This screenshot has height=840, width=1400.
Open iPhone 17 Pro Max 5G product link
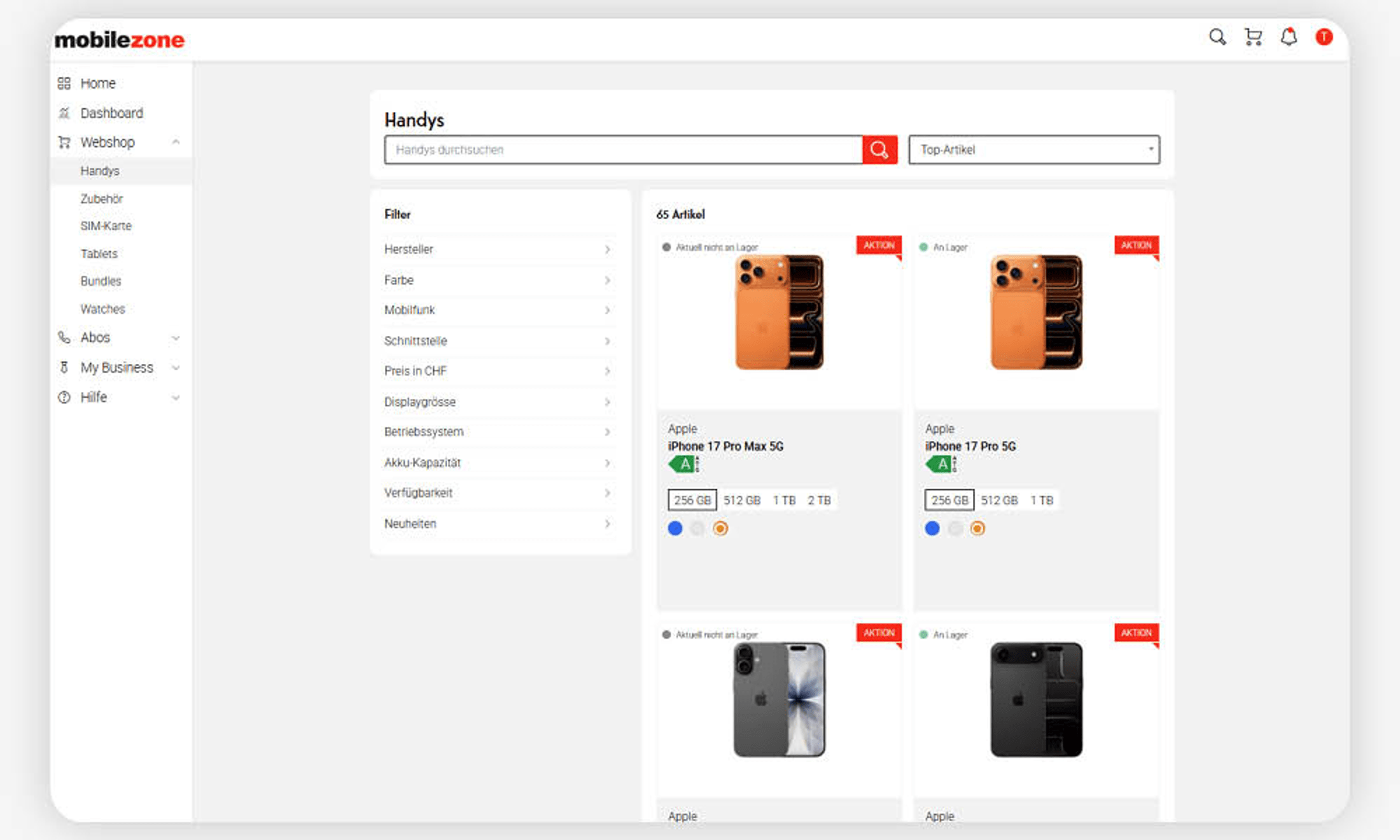725,446
